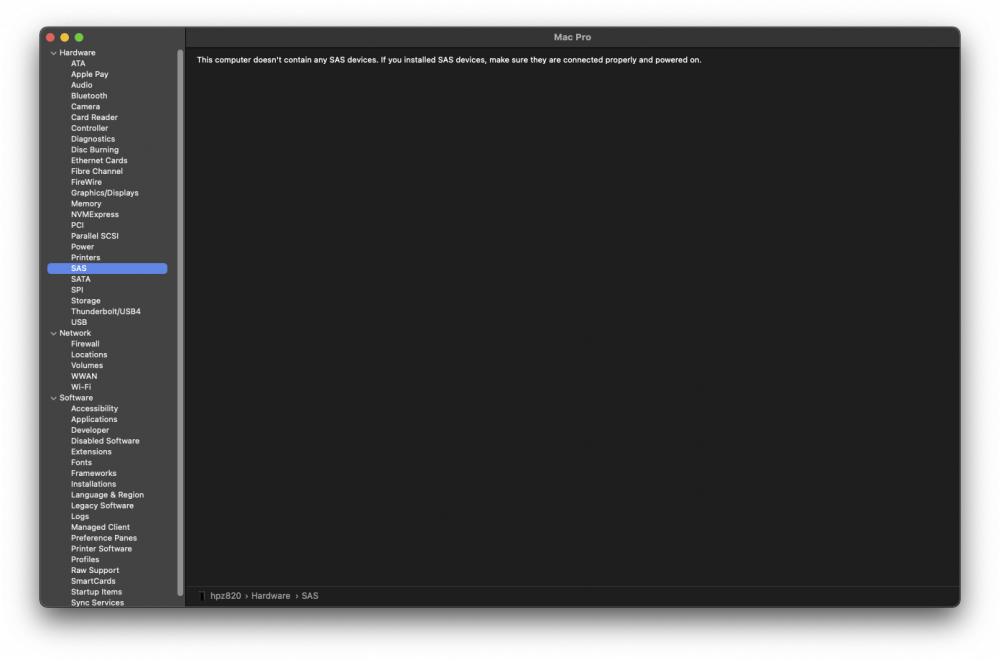Select Accessibility under Software

[x=94, y=409]
